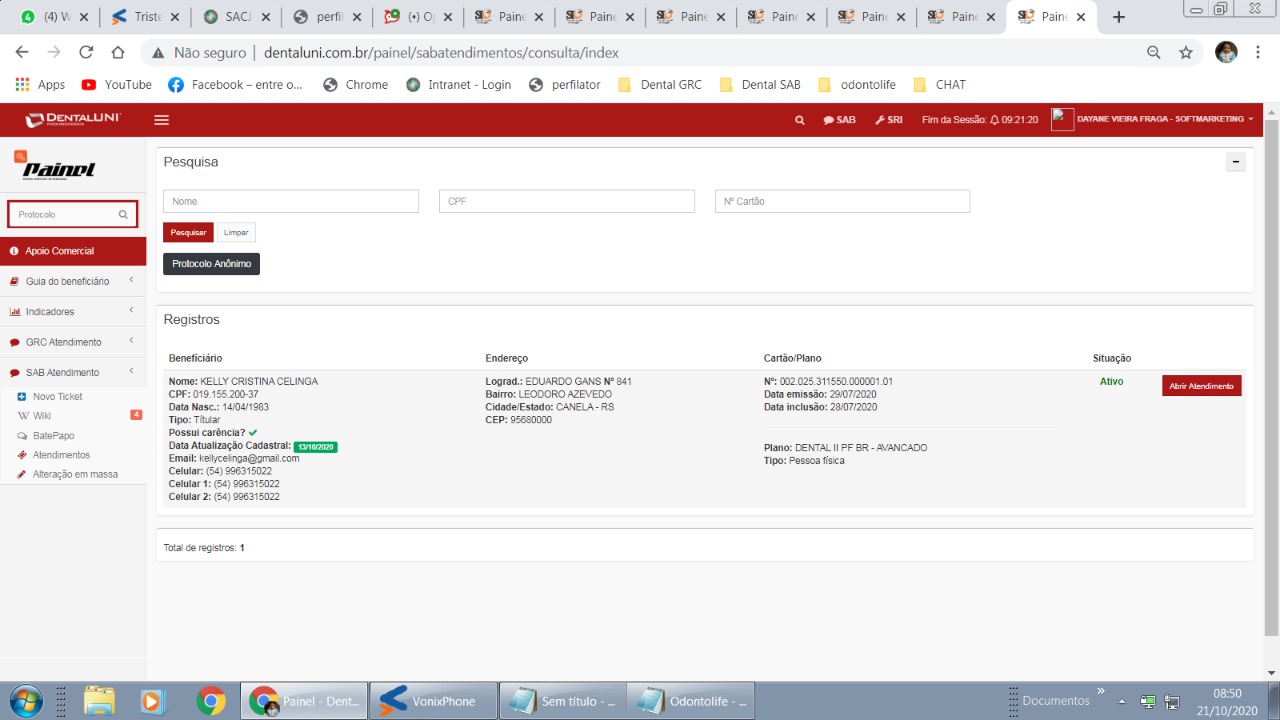1280x720 pixels.
Task: Click the Protocolo Anônimo button
Action: [x=211, y=264]
